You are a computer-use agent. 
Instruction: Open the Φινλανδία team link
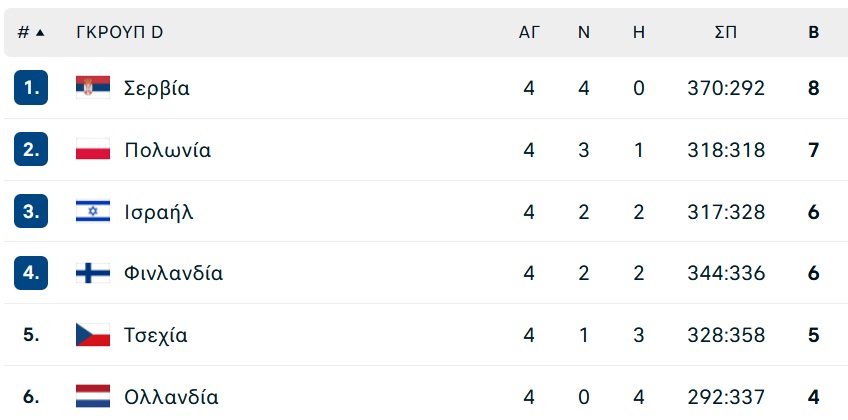point(173,274)
